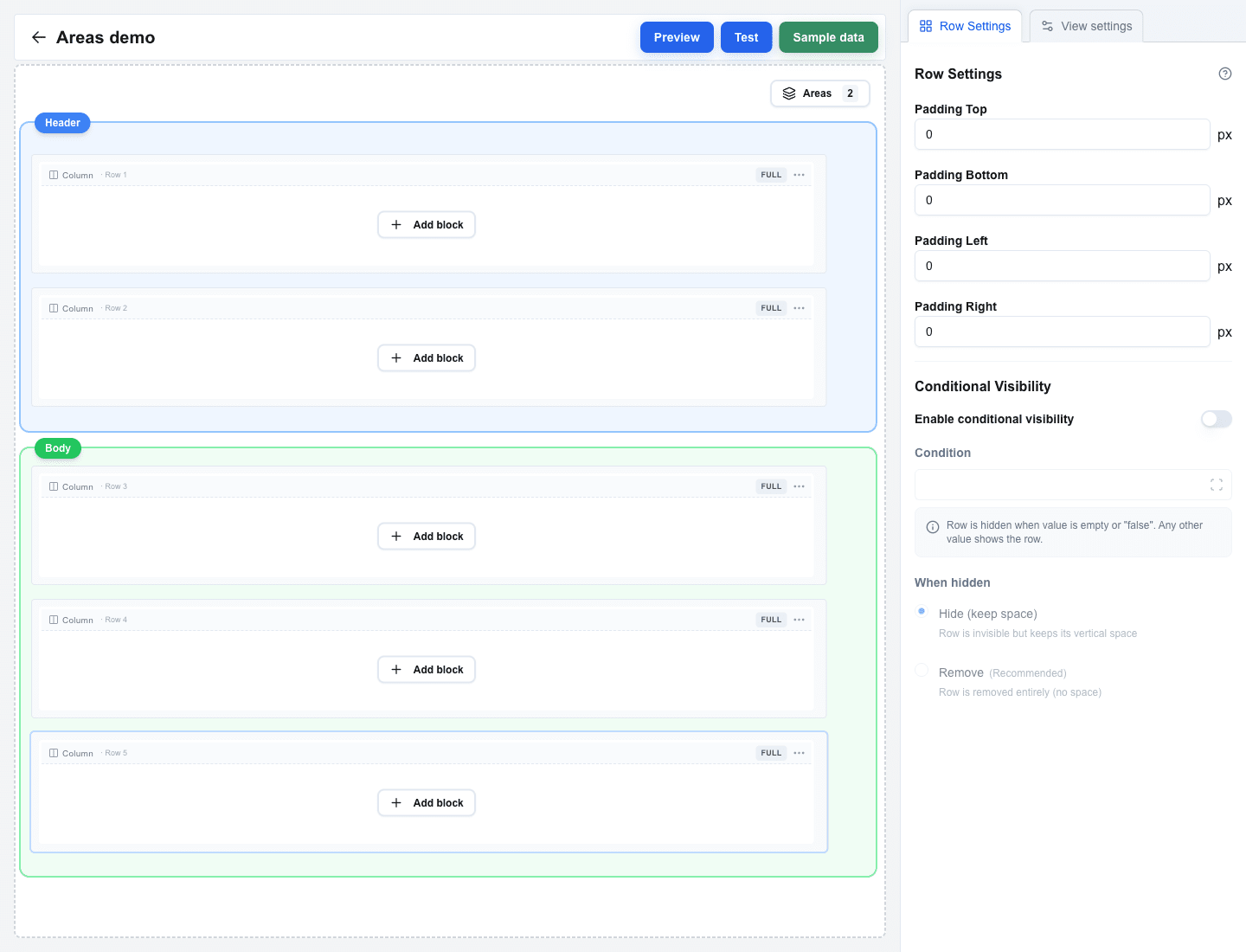Click the Column icon in Row 3
The width and height of the screenshot is (1246, 952).
click(54, 486)
